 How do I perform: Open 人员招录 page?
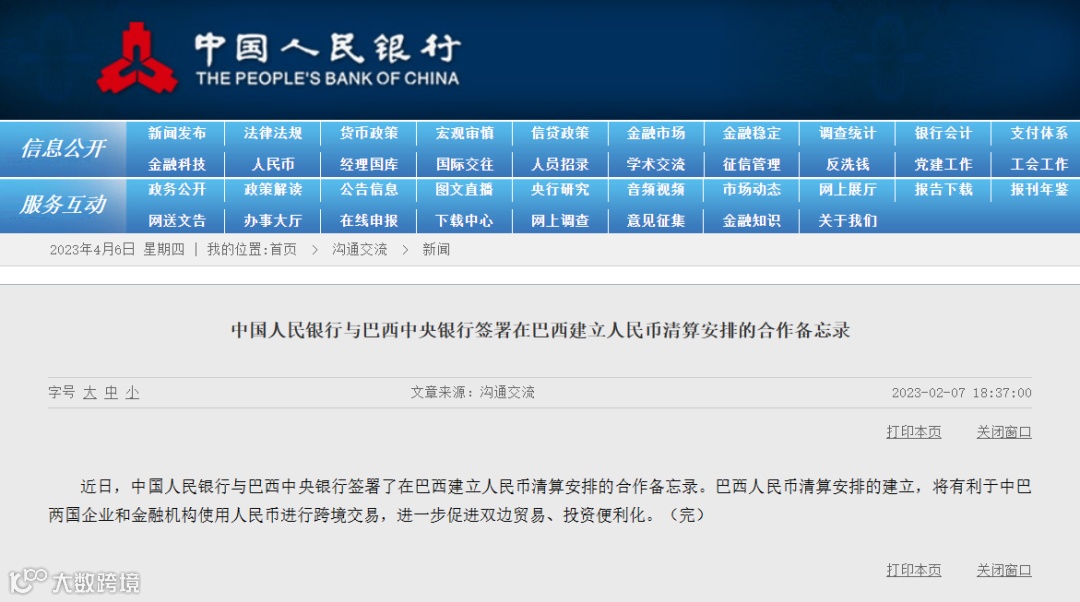560,165
